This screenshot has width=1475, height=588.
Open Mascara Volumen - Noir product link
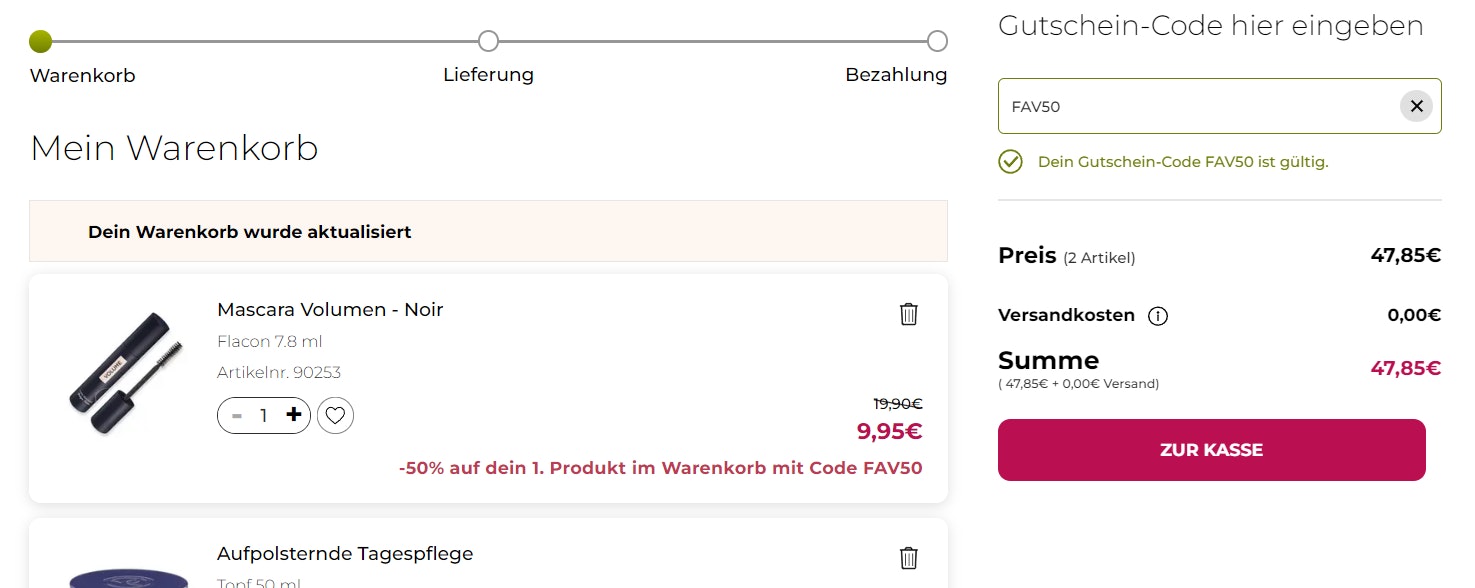pyautogui.click(x=330, y=310)
